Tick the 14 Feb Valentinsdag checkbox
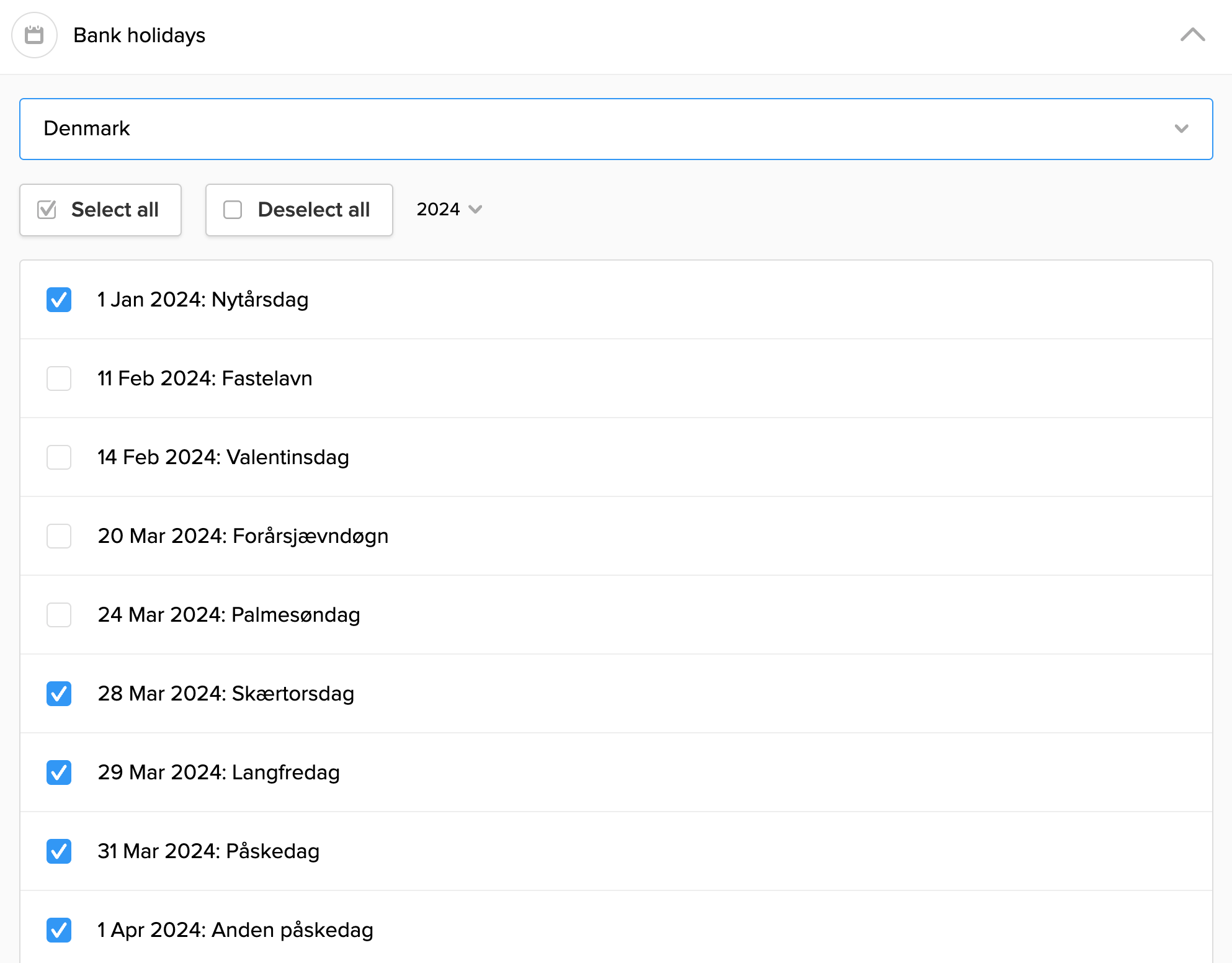Image resolution: width=1232 pixels, height=963 pixels. point(59,457)
